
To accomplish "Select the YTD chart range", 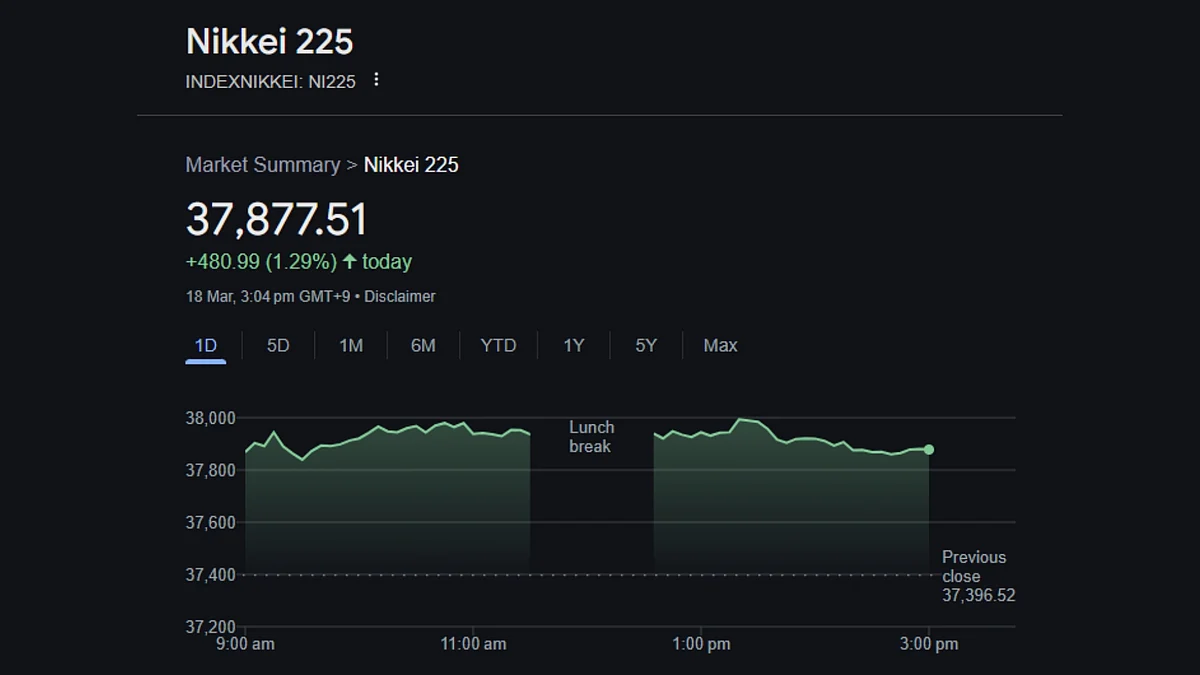I will [x=498, y=346].
